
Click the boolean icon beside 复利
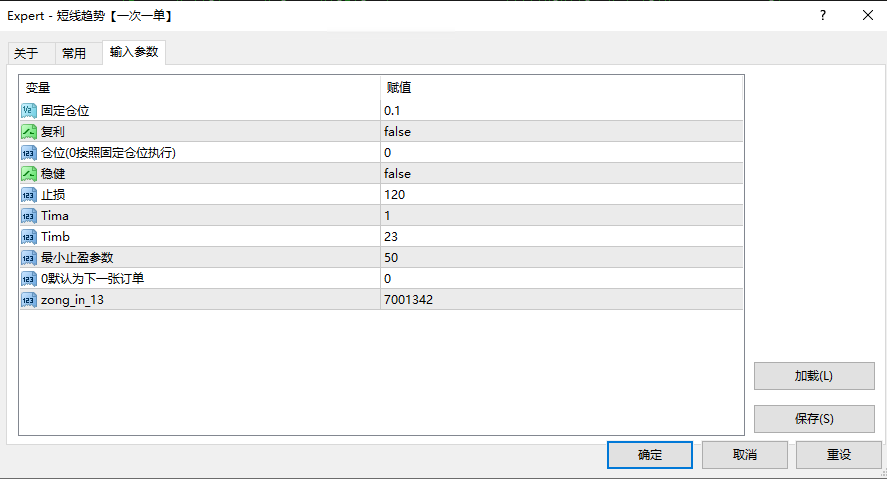(28, 132)
